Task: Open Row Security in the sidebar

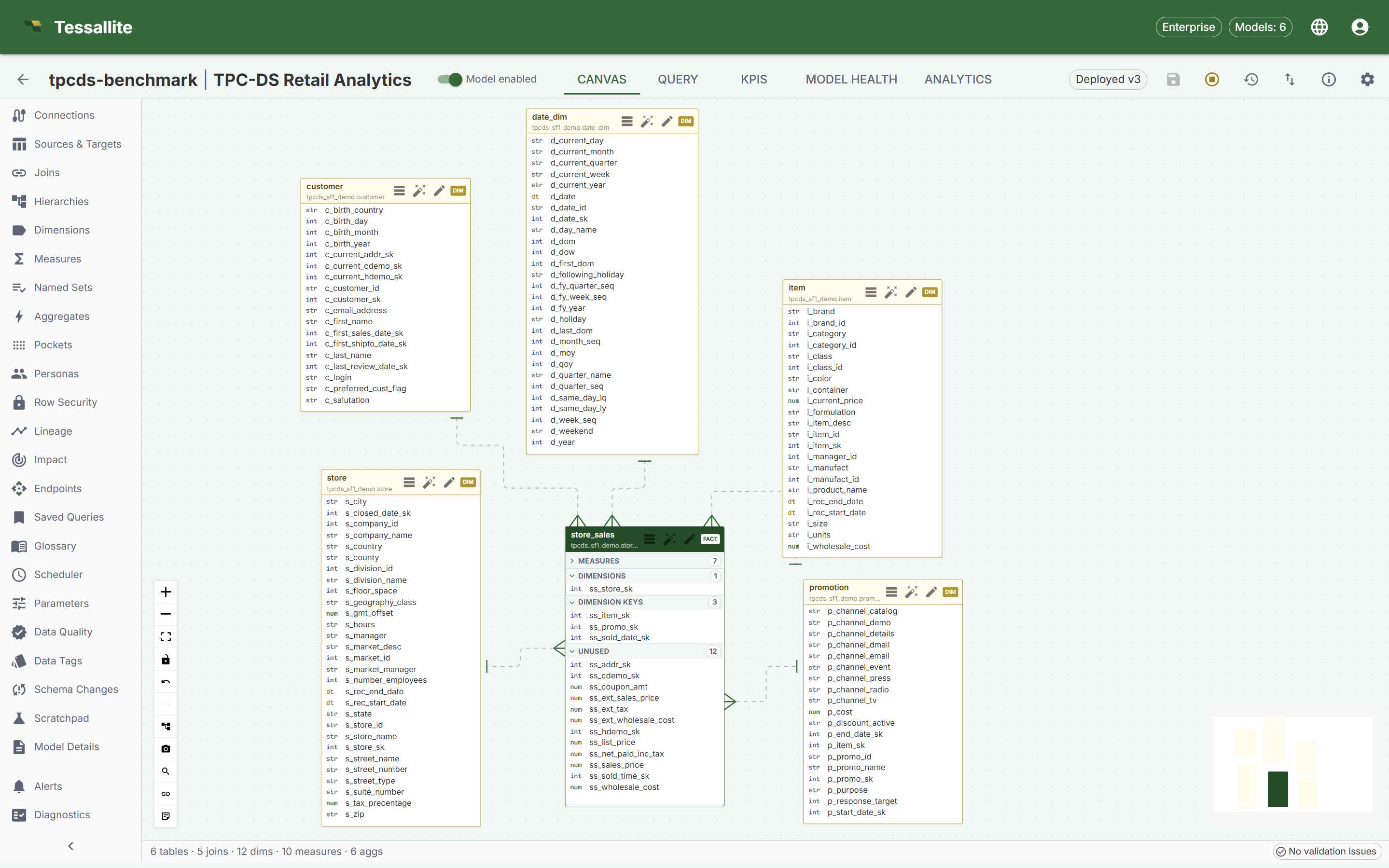Action: (70, 402)
